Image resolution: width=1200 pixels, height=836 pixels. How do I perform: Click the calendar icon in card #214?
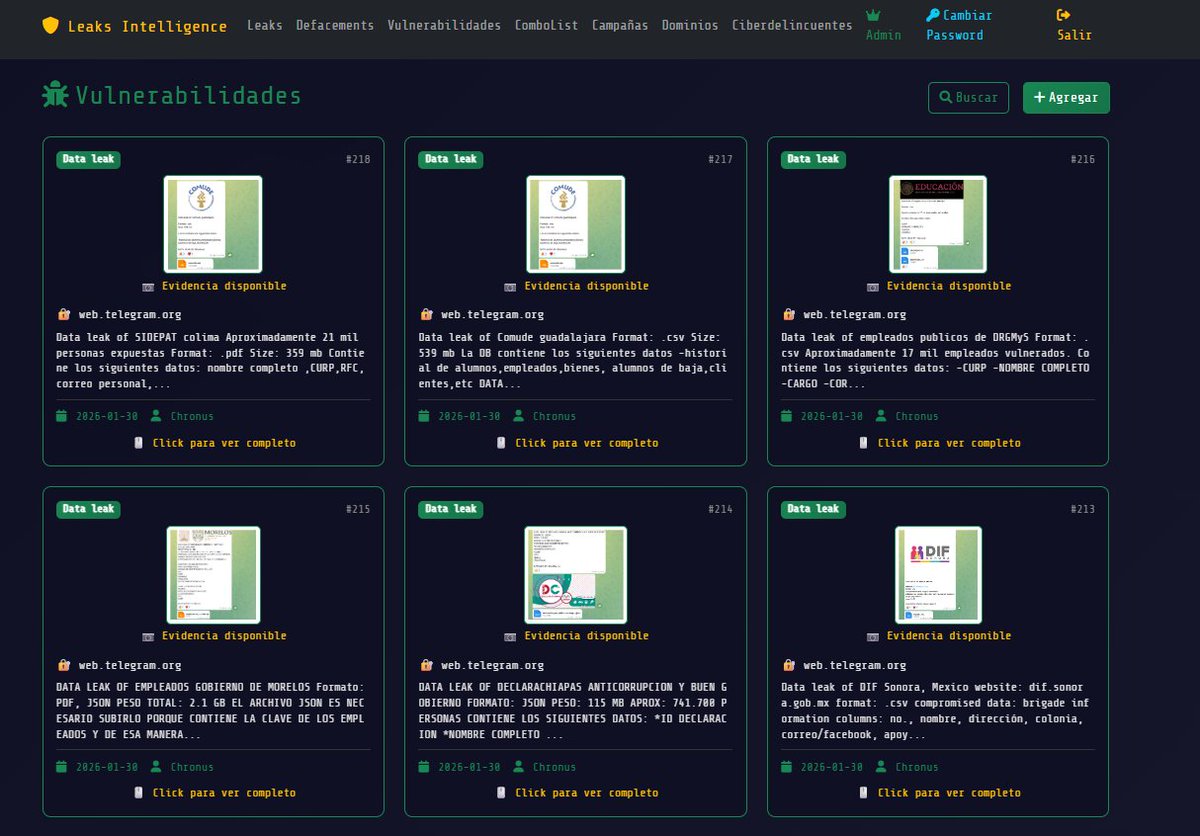point(424,767)
